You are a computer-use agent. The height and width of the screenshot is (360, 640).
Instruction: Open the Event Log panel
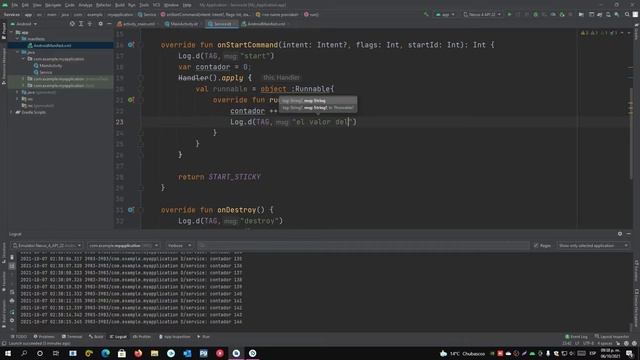pyautogui.click(x=576, y=337)
